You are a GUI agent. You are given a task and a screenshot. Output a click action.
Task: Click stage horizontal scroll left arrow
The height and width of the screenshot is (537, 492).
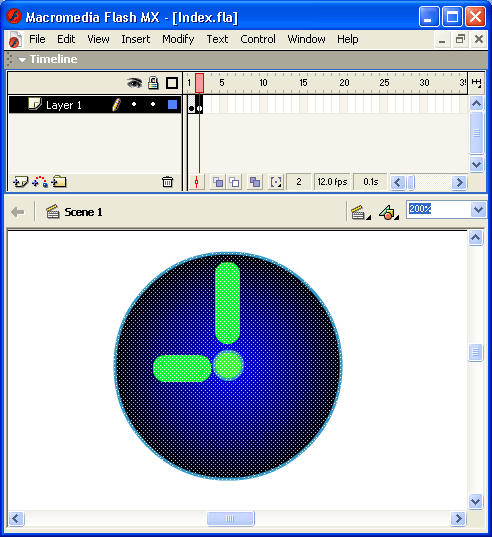click(16, 518)
